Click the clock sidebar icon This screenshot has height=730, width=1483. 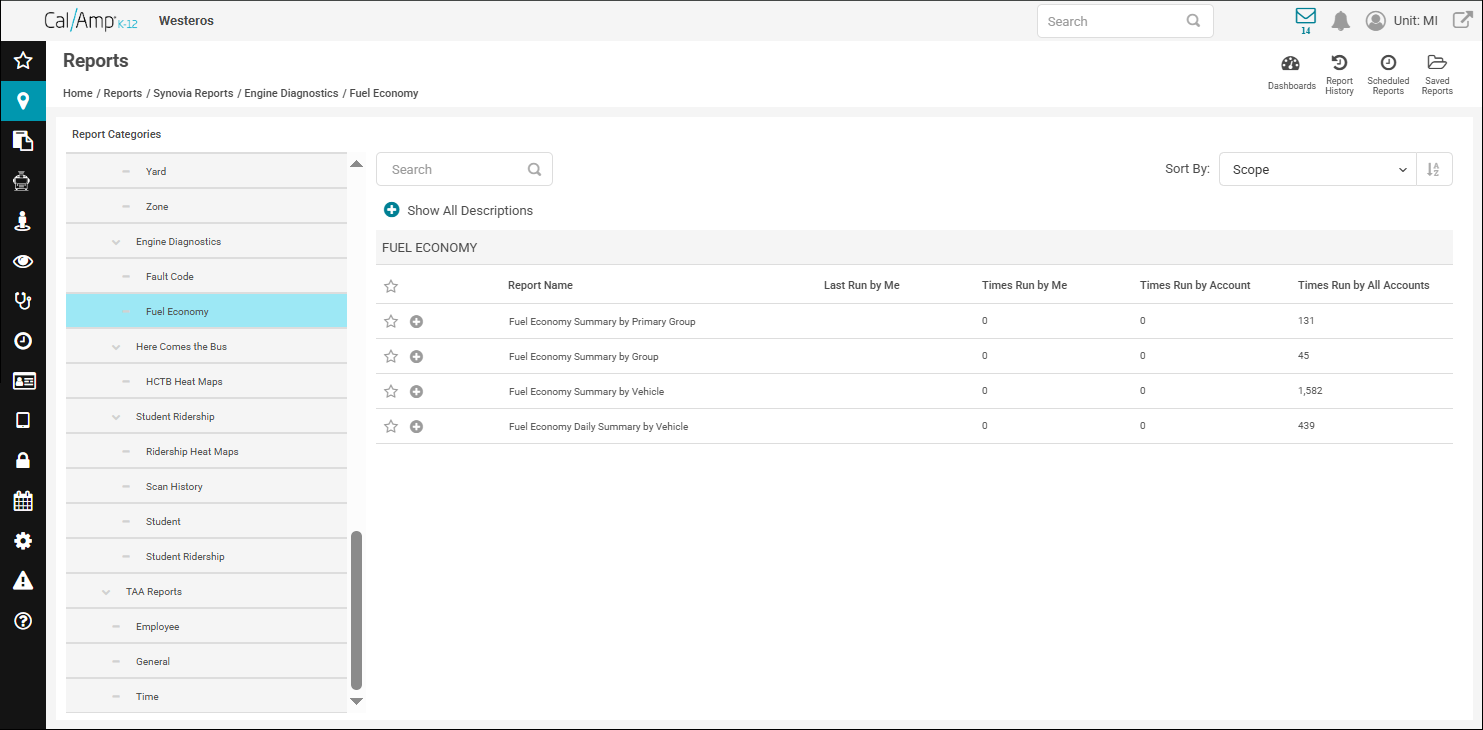(x=23, y=341)
